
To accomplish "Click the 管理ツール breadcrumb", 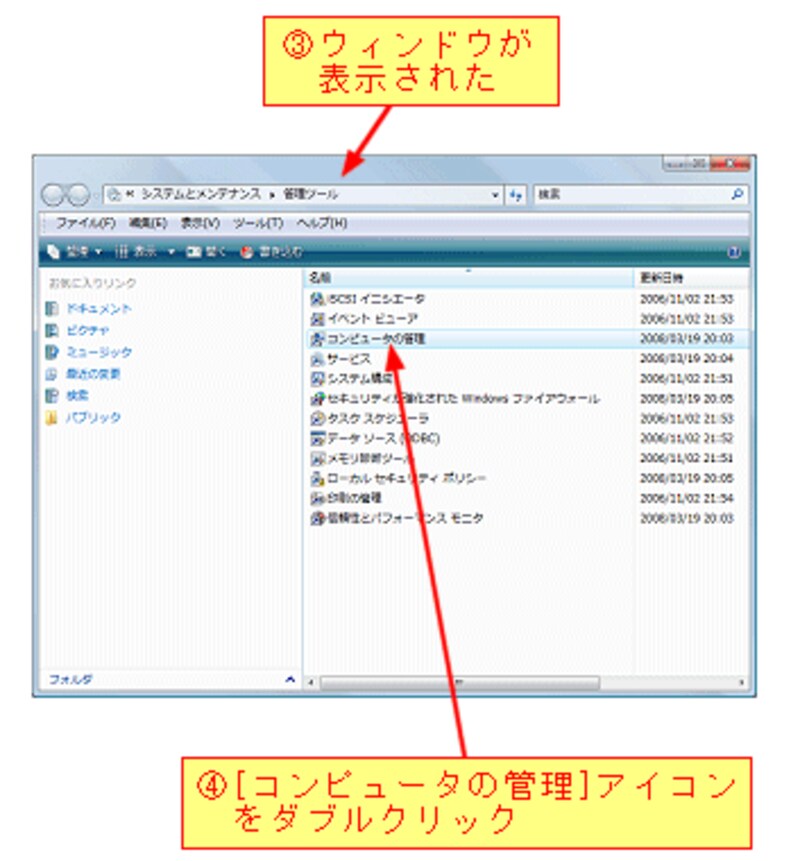I will (x=310, y=194).
